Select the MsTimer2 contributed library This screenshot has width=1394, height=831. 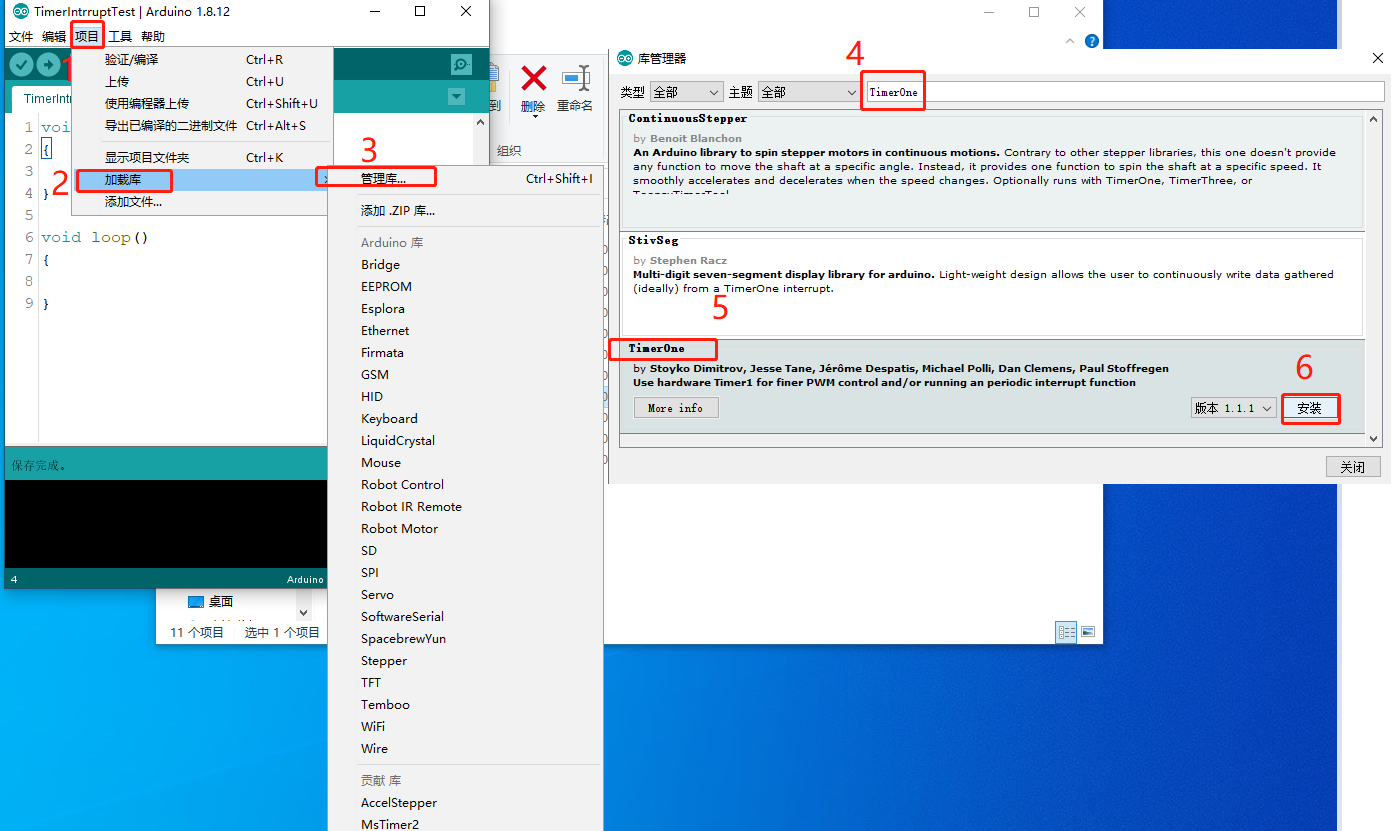(465, 824)
